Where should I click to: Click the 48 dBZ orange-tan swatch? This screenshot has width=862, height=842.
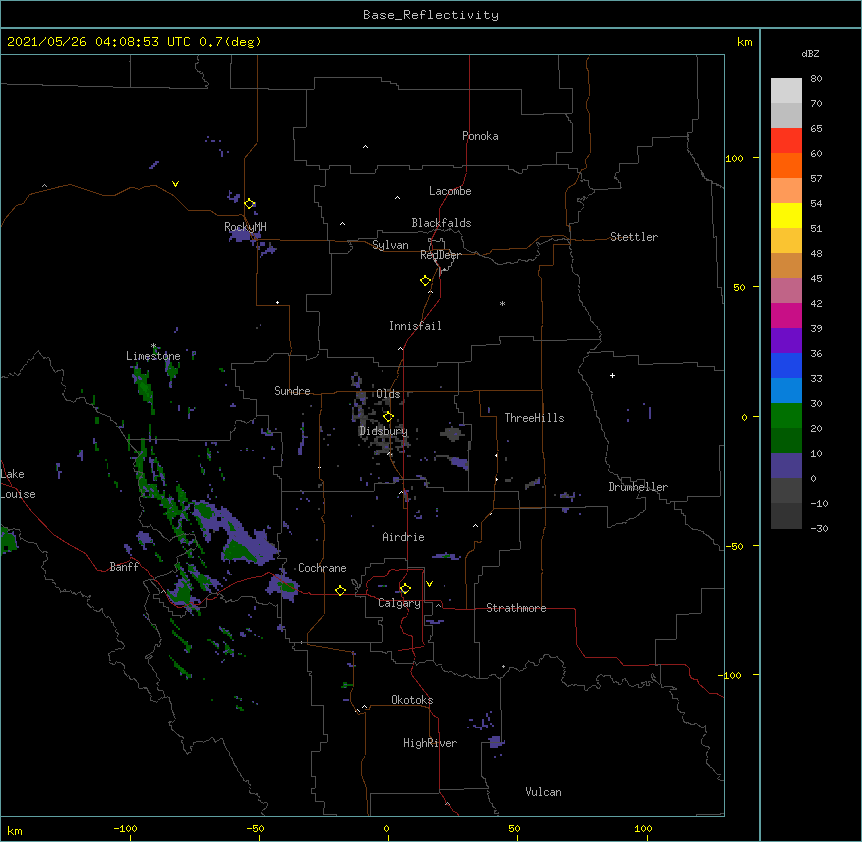click(x=786, y=265)
